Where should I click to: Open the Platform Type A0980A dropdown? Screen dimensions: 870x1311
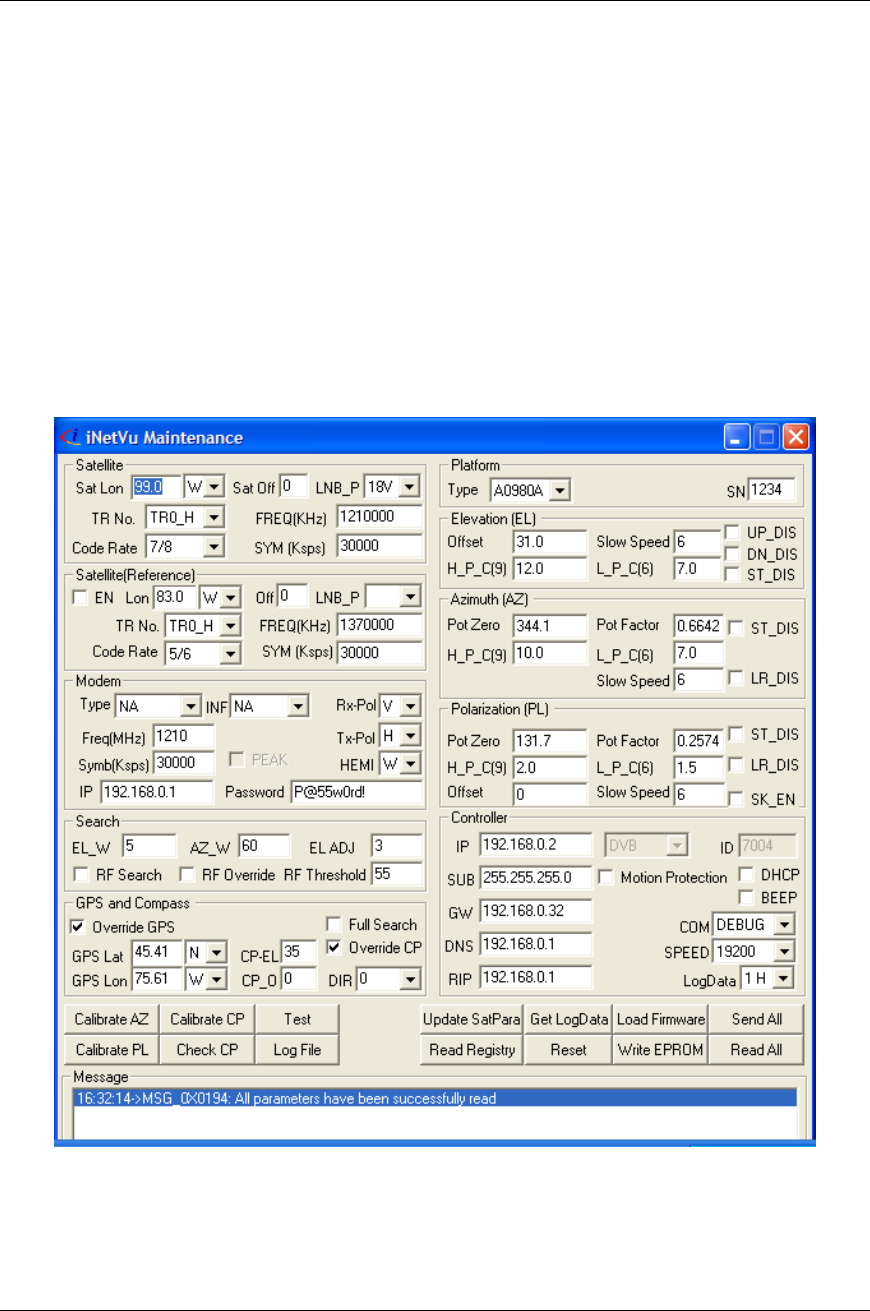pos(561,490)
